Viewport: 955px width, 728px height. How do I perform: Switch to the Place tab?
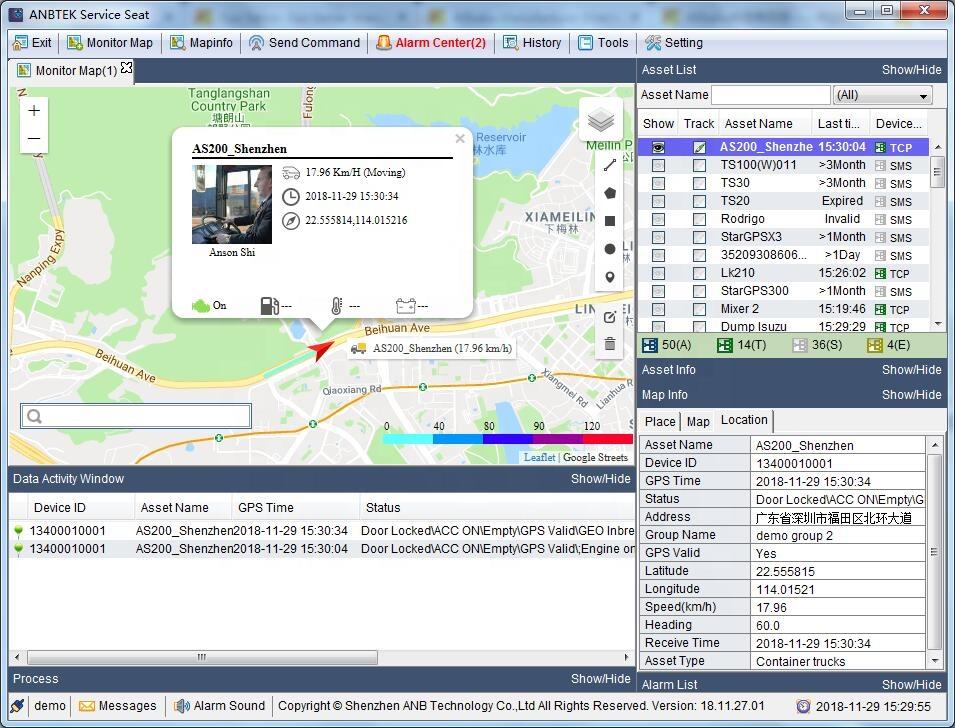660,421
